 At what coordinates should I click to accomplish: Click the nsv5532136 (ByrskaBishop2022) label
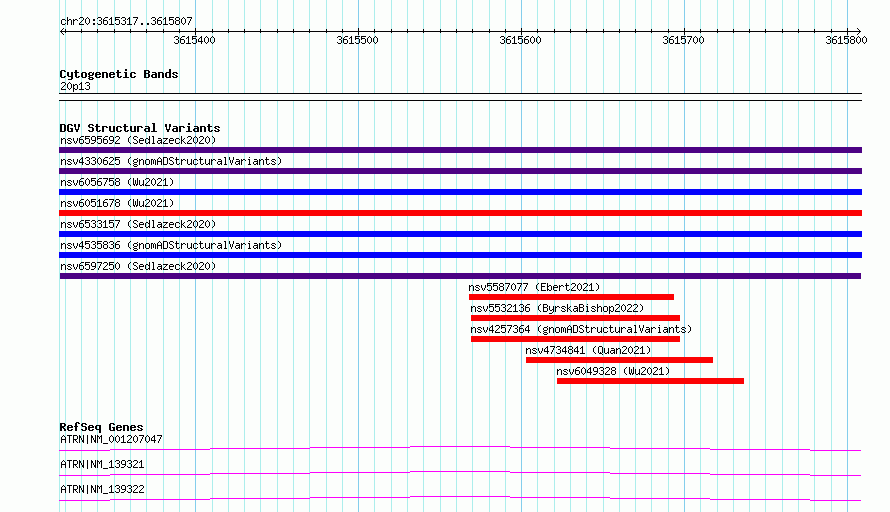[557, 308]
